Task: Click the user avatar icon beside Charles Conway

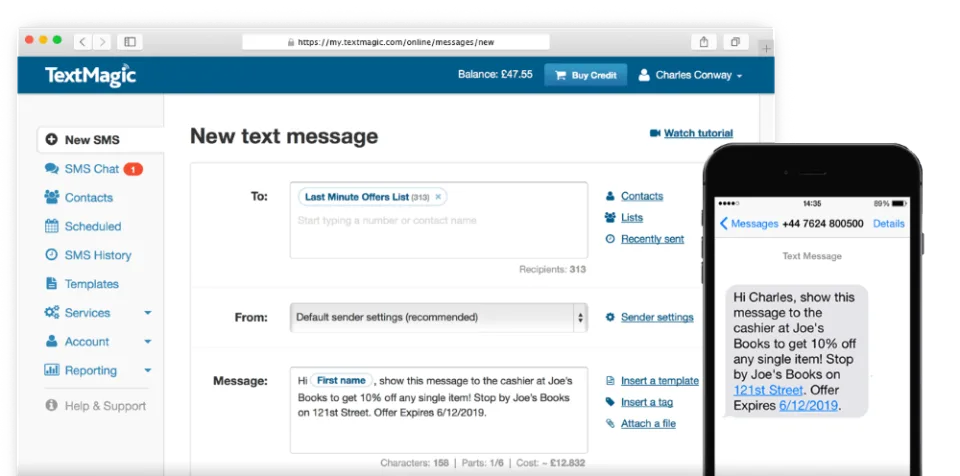Action: tap(643, 75)
